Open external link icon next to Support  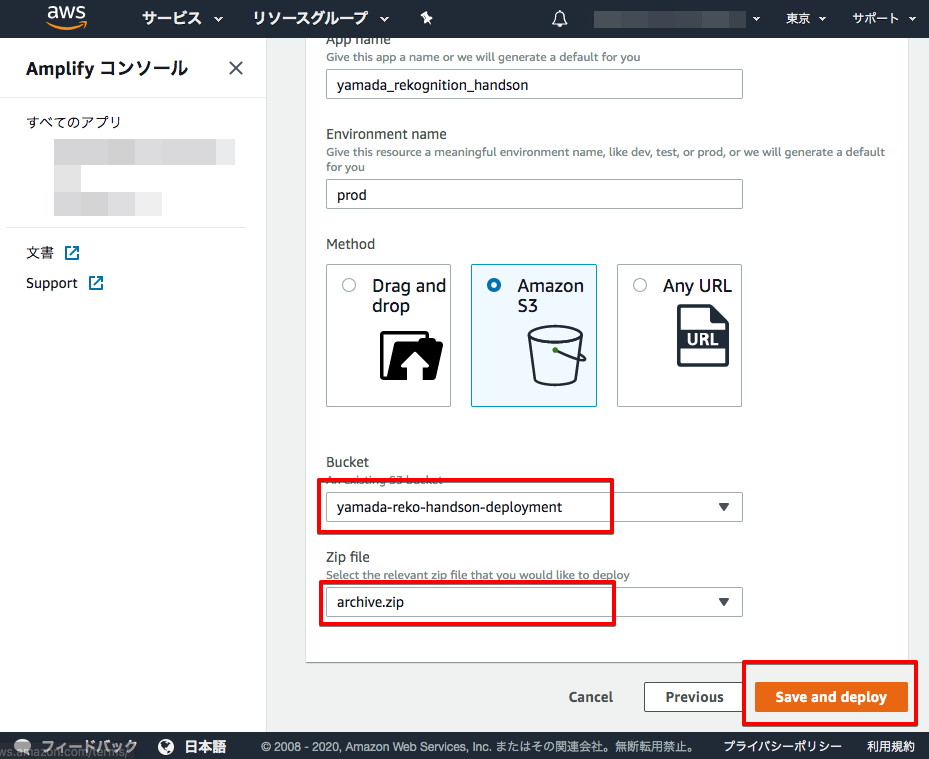click(x=96, y=283)
